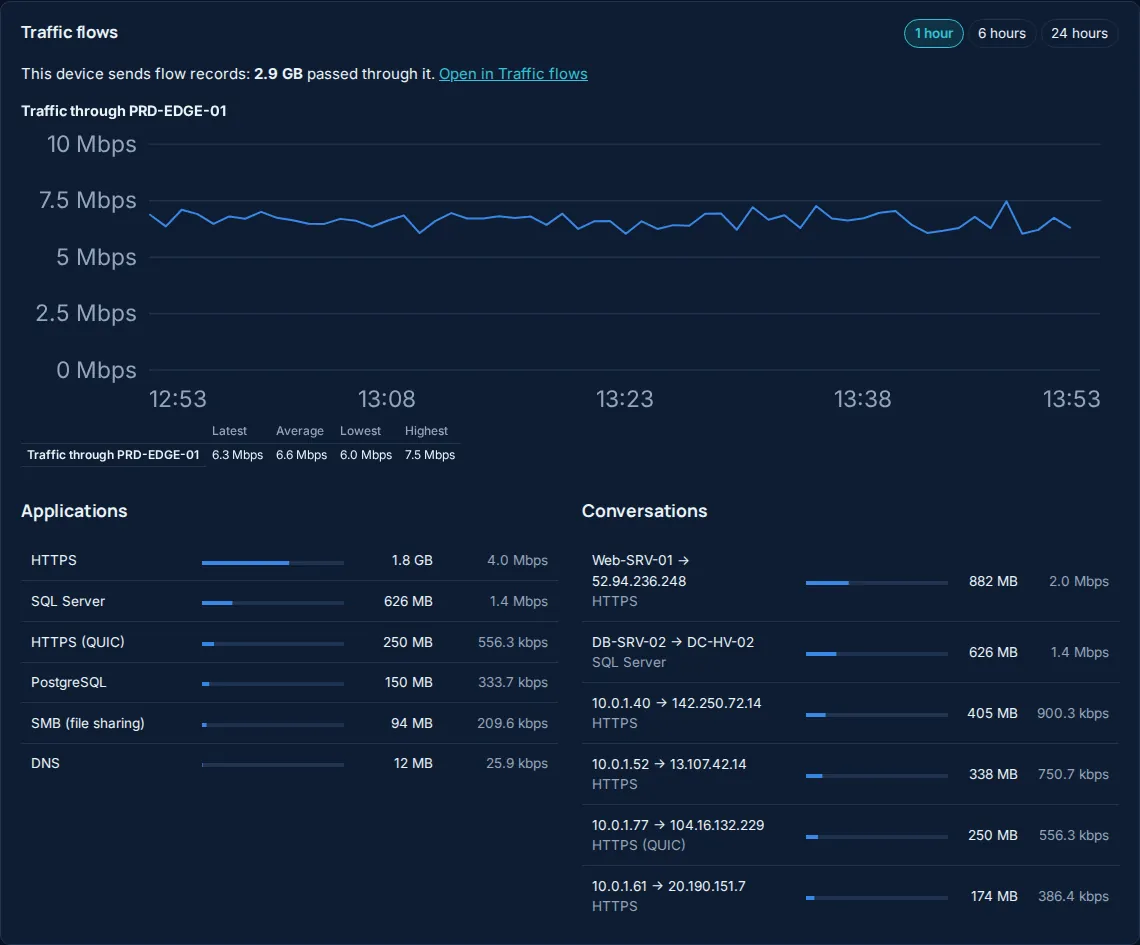1140x945 pixels.
Task: Click the HTTPS (QUIC) application usage bar
Action: [x=273, y=643]
